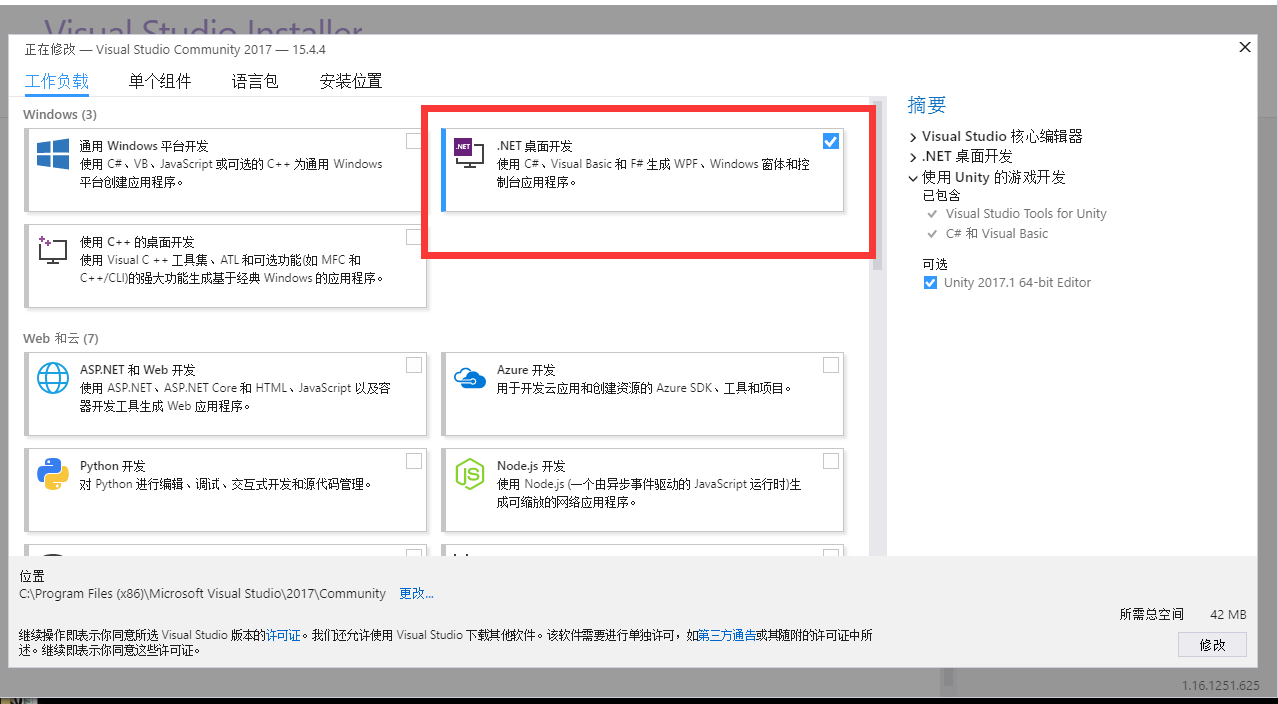
Task: Click the workloads list vertical scrollbar
Action: point(877,184)
